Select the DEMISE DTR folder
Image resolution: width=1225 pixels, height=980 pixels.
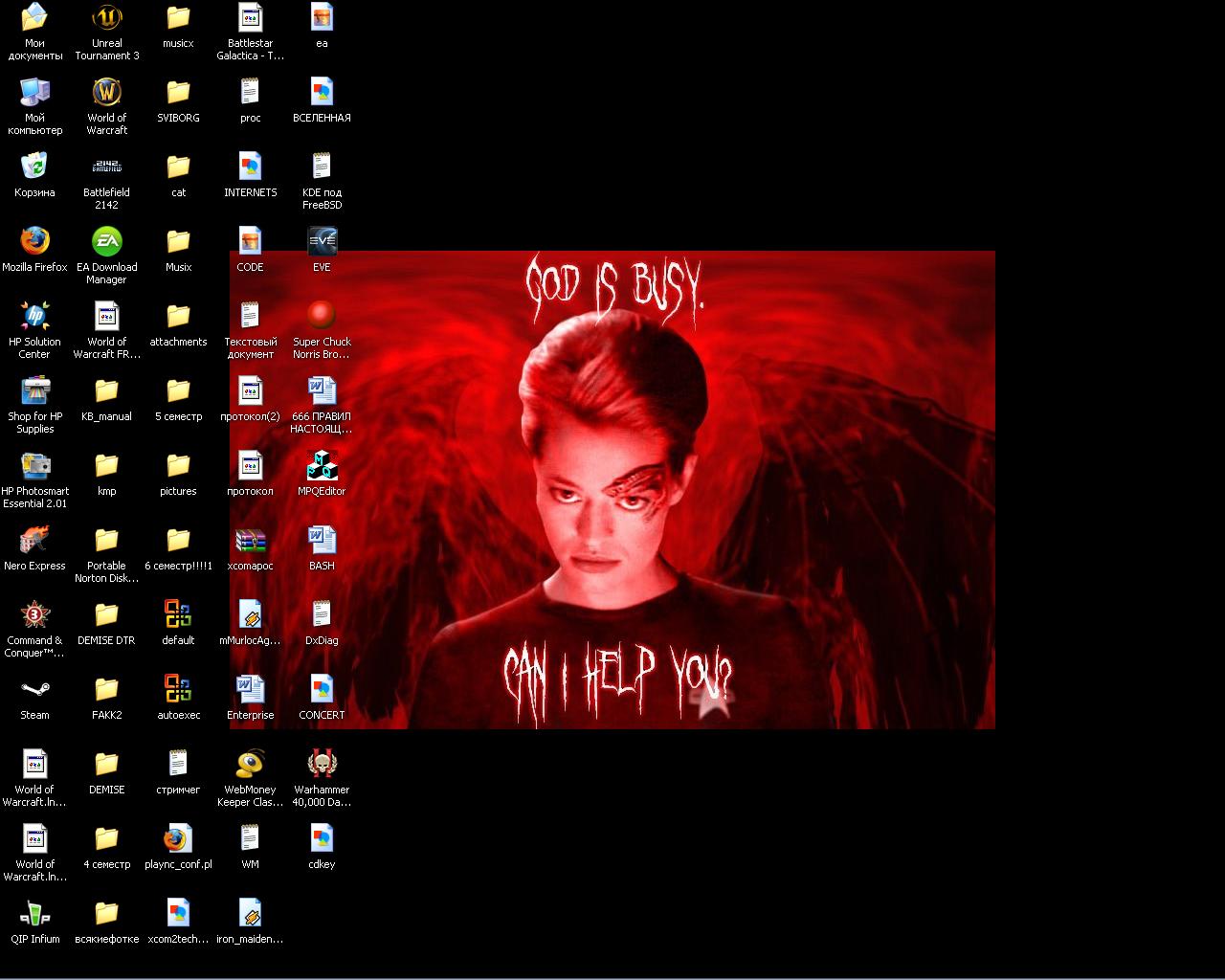(106, 614)
